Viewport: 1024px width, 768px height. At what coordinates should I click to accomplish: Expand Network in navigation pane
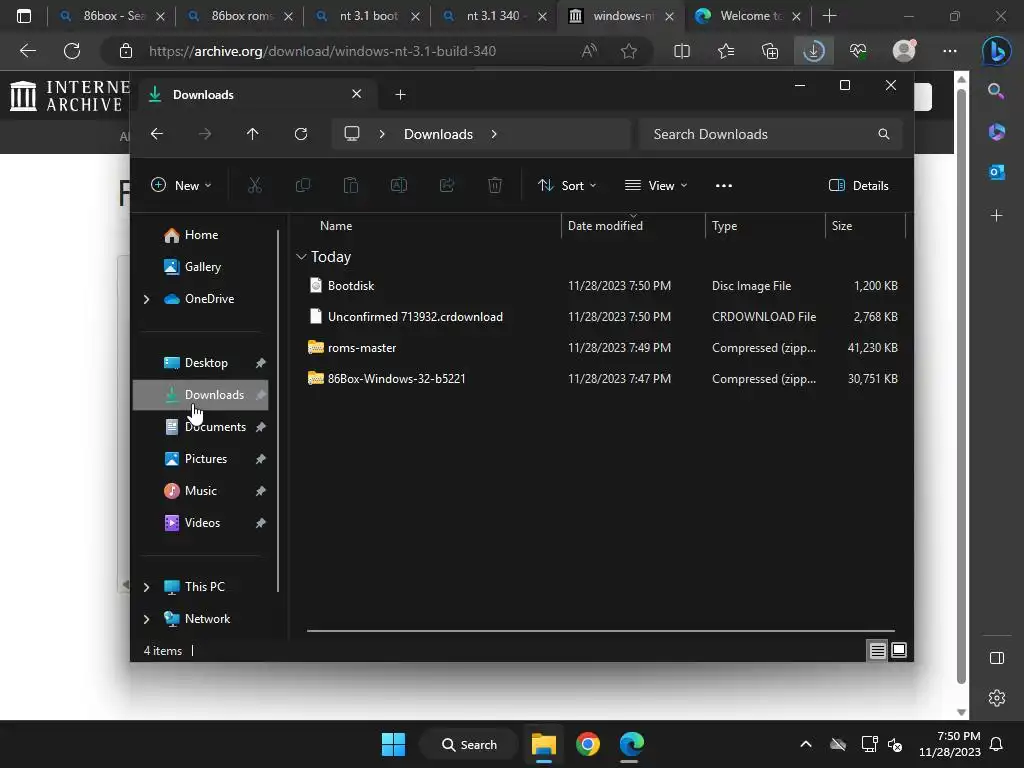[146, 619]
